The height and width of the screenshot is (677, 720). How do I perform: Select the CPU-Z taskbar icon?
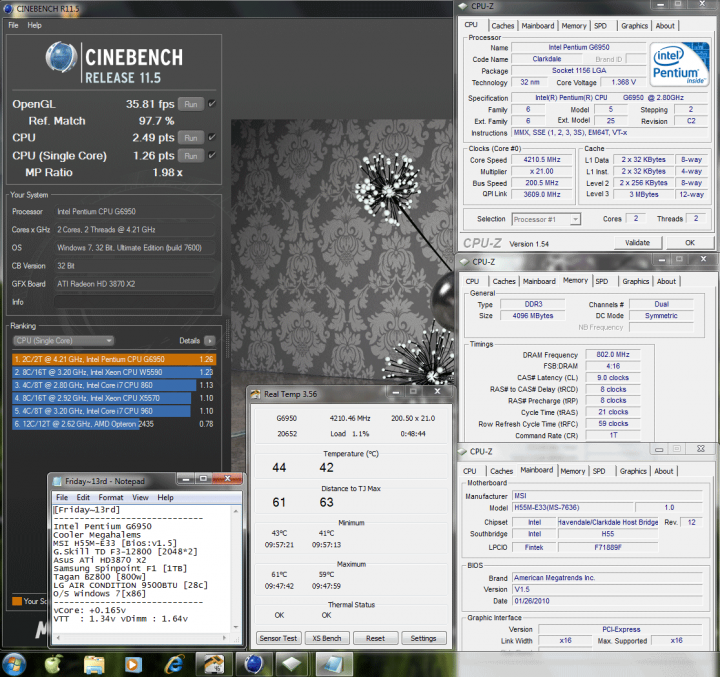tap(293, 664)
